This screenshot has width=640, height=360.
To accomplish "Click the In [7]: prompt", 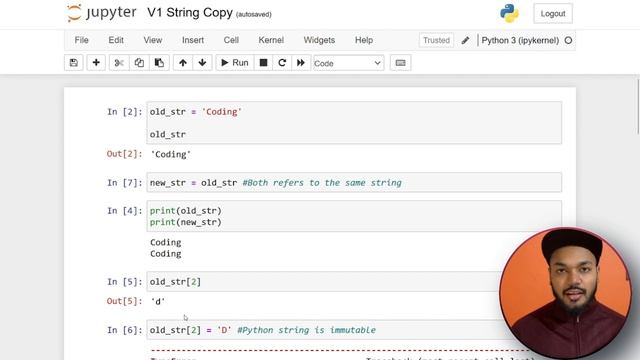I will [124, 182].
